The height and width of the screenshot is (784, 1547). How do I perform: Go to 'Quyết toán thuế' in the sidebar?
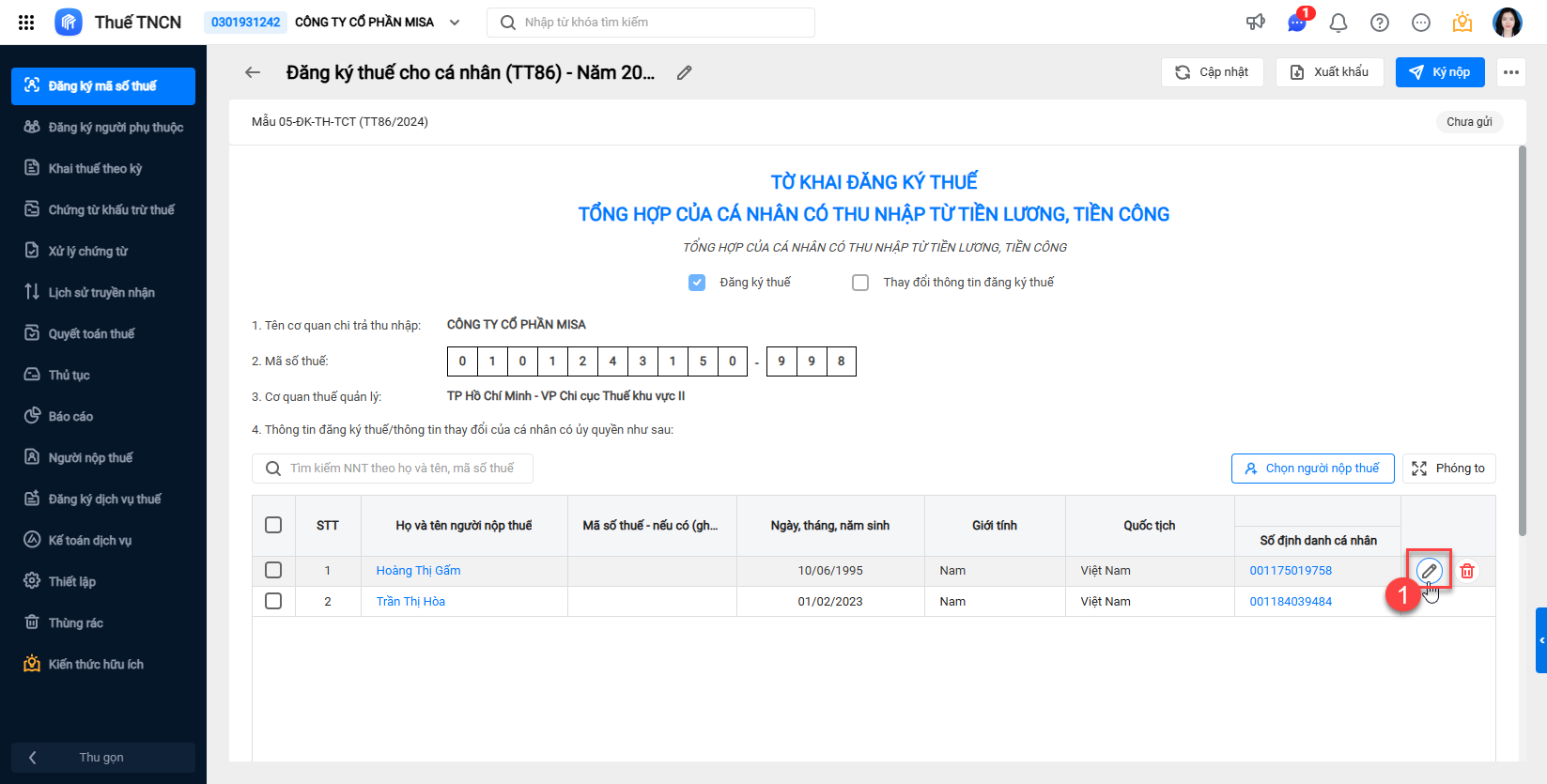pos(91,333)
